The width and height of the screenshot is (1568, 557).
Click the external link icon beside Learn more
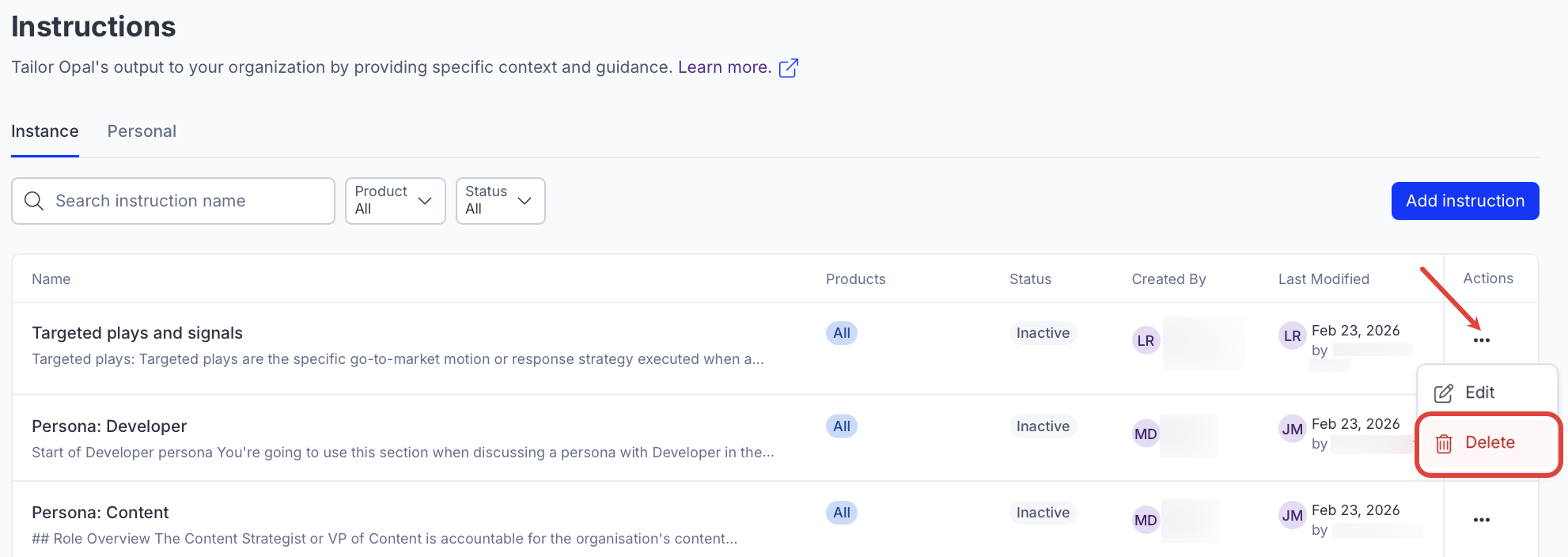[x=788, y=68]
